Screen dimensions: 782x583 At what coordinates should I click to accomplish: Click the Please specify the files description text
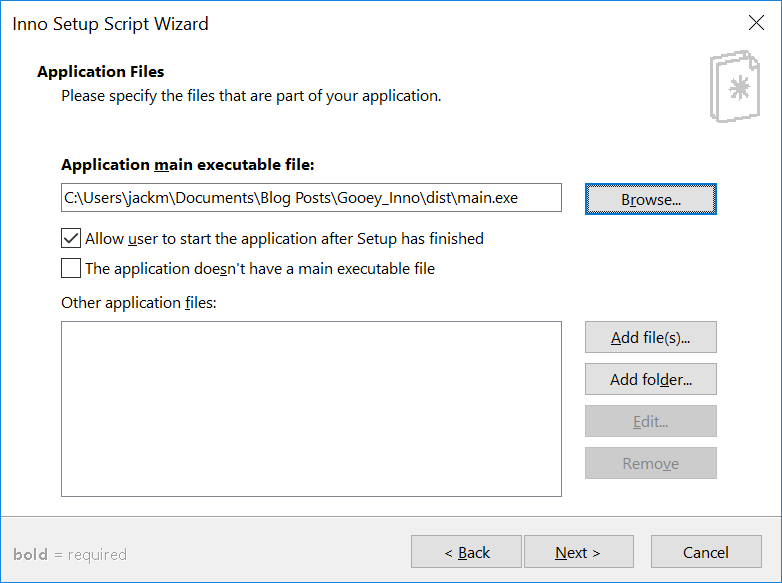point(251,96)
